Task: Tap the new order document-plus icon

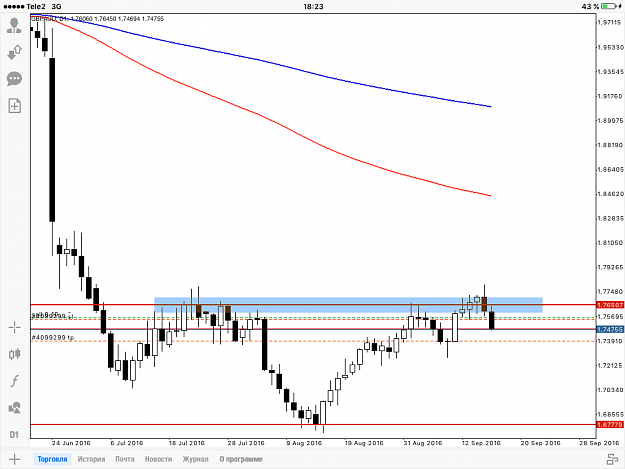Action: [x=14, y=106]
